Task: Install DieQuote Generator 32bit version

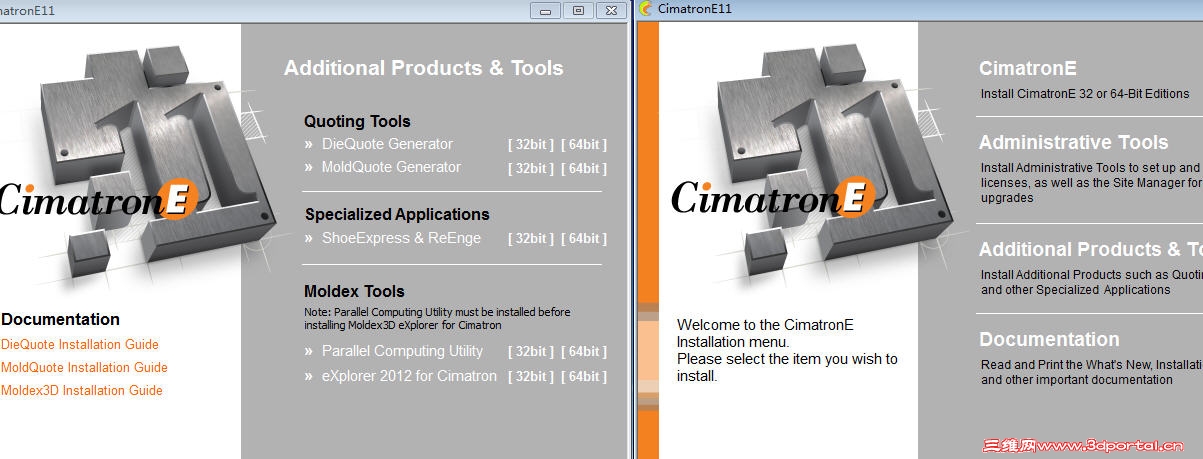Action: pos(530,144)
